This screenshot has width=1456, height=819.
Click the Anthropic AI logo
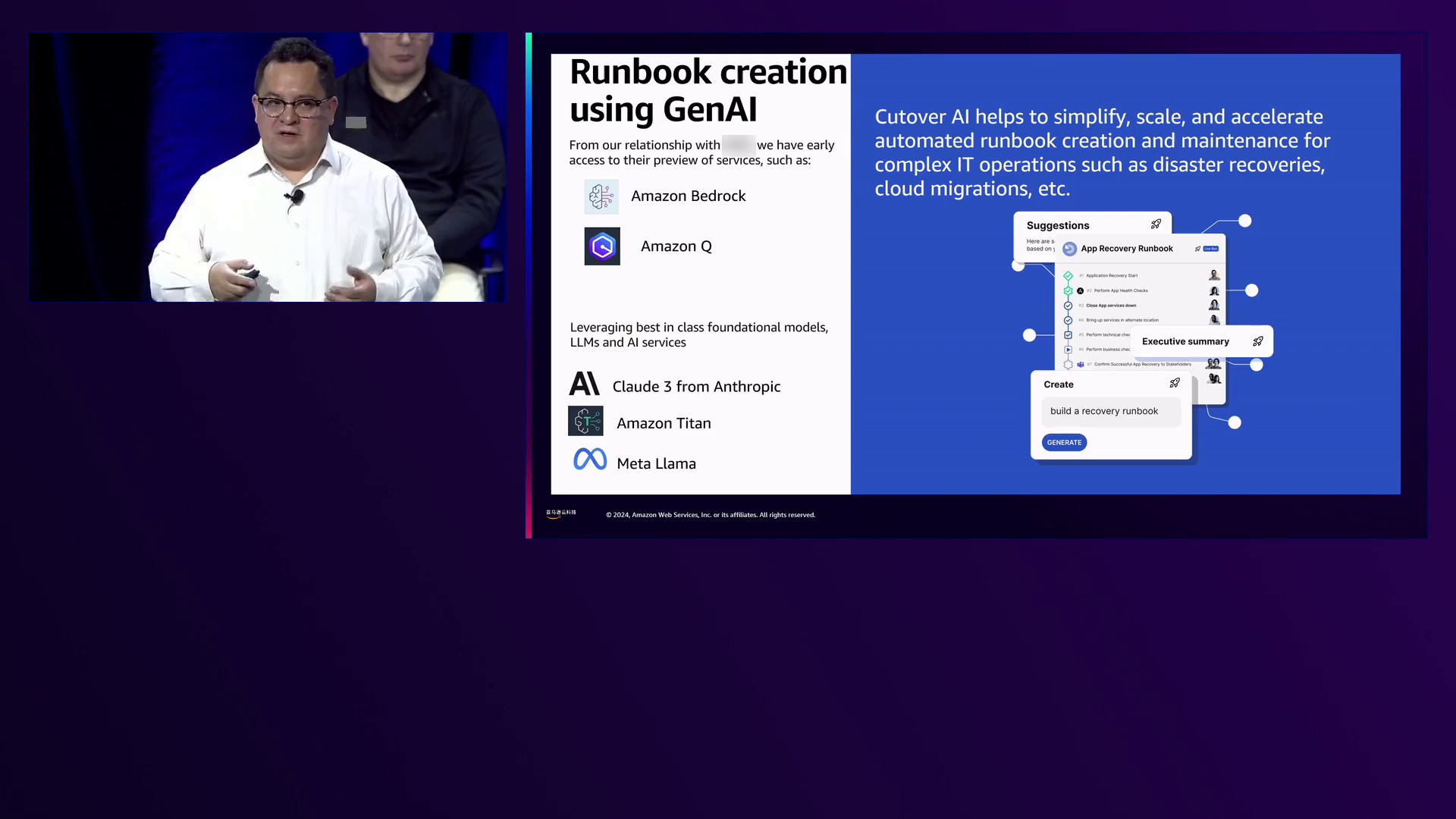pyautogui.click(x=584, y=384)
